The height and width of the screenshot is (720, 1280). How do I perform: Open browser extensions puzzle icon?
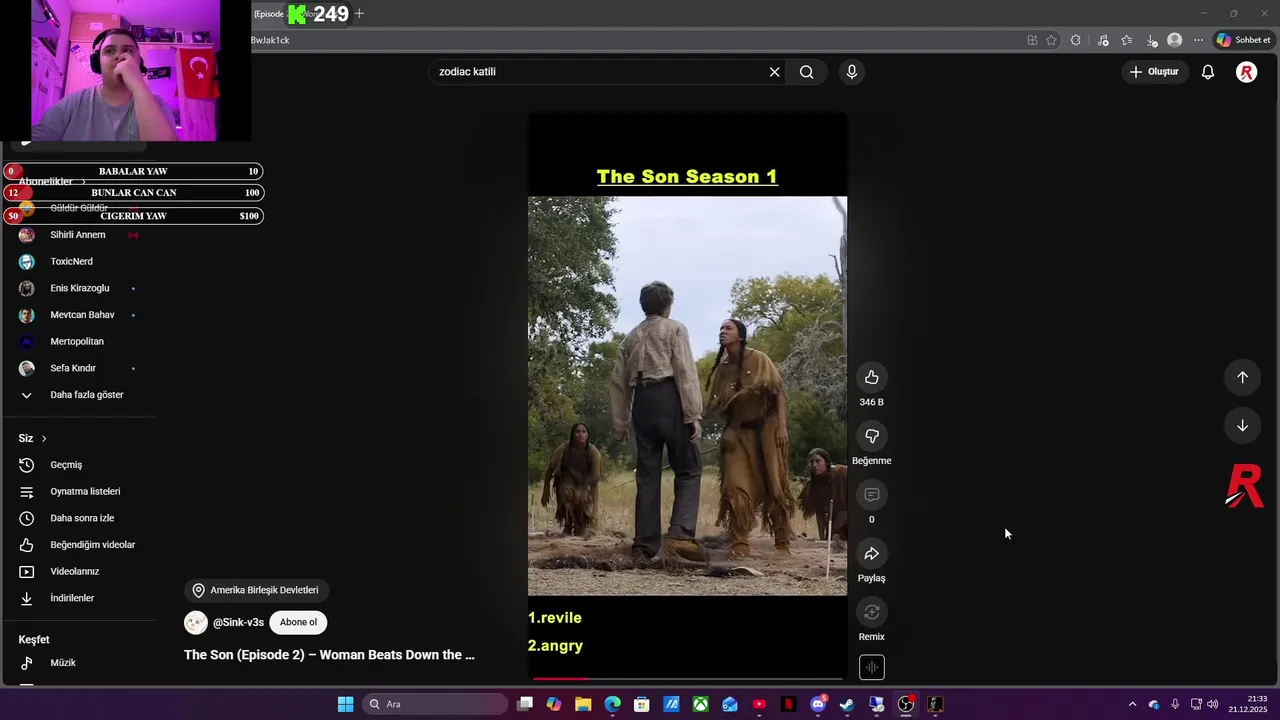click(1075, 40)
